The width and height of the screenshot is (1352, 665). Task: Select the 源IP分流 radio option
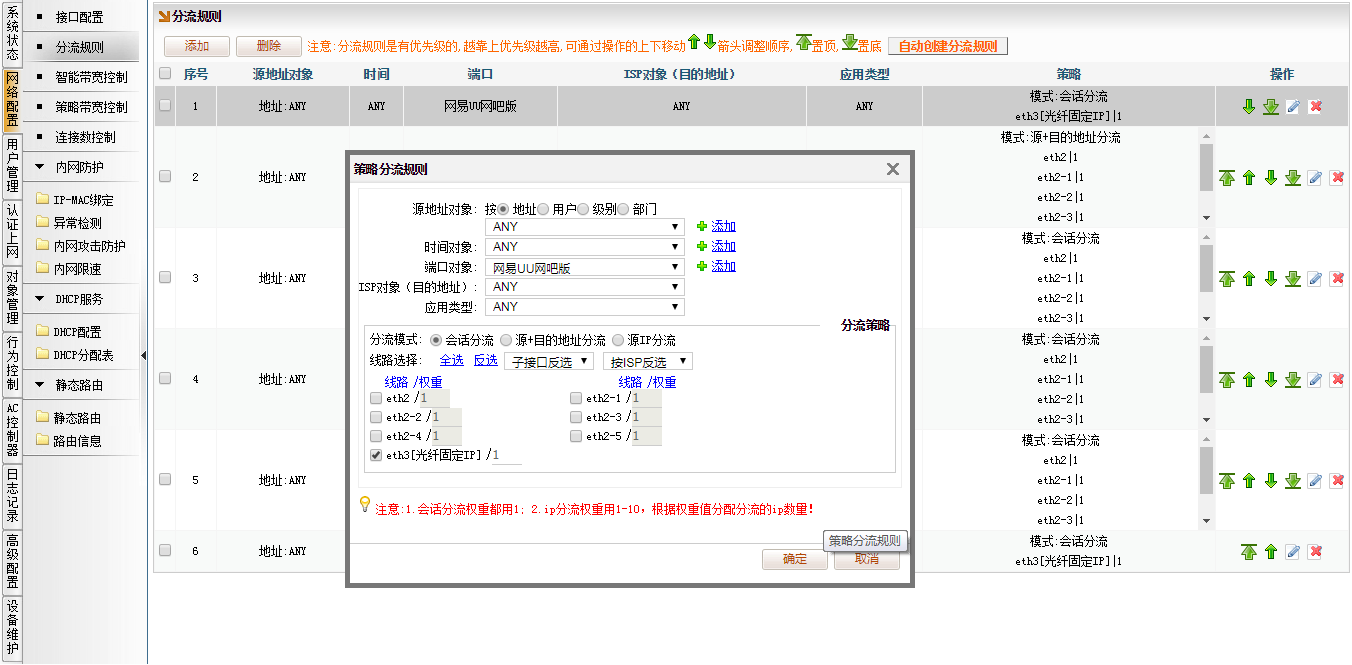click(x=619, y=341)
